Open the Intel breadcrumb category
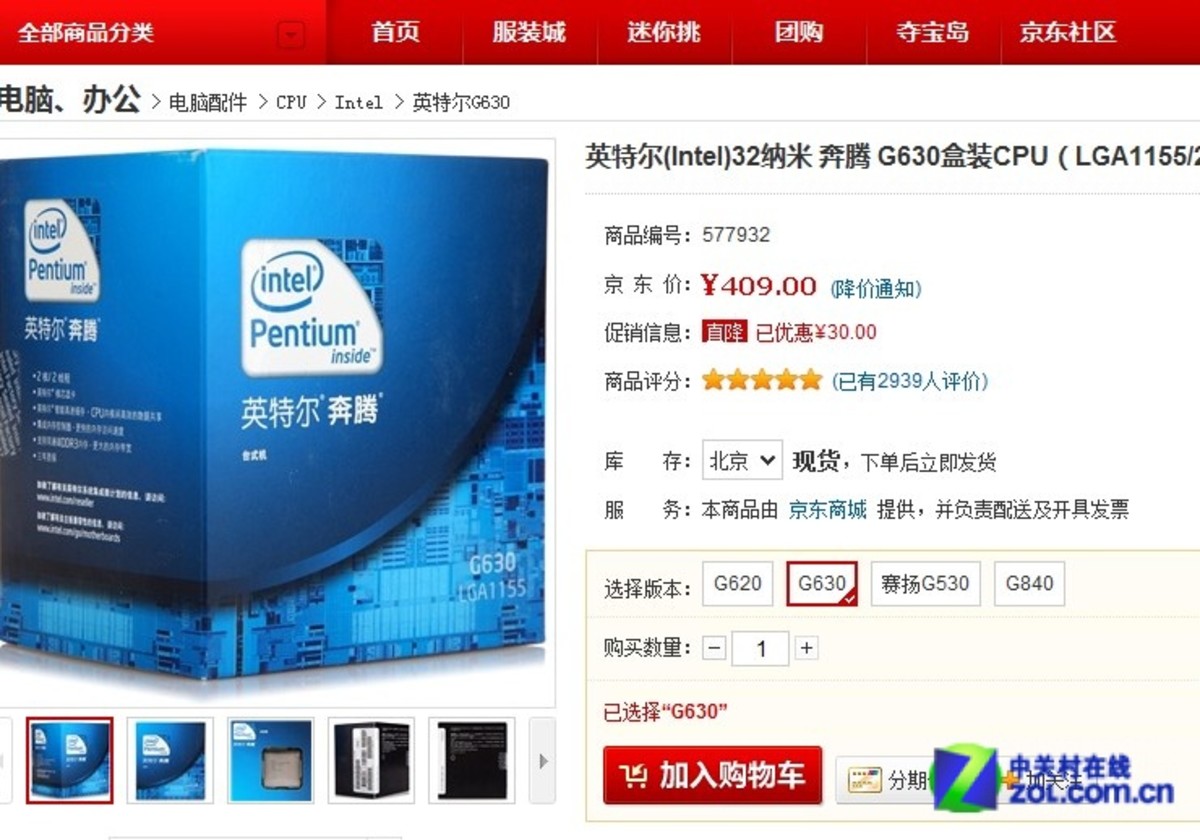This screenshot has height=840, width=1200. point(358,102)
